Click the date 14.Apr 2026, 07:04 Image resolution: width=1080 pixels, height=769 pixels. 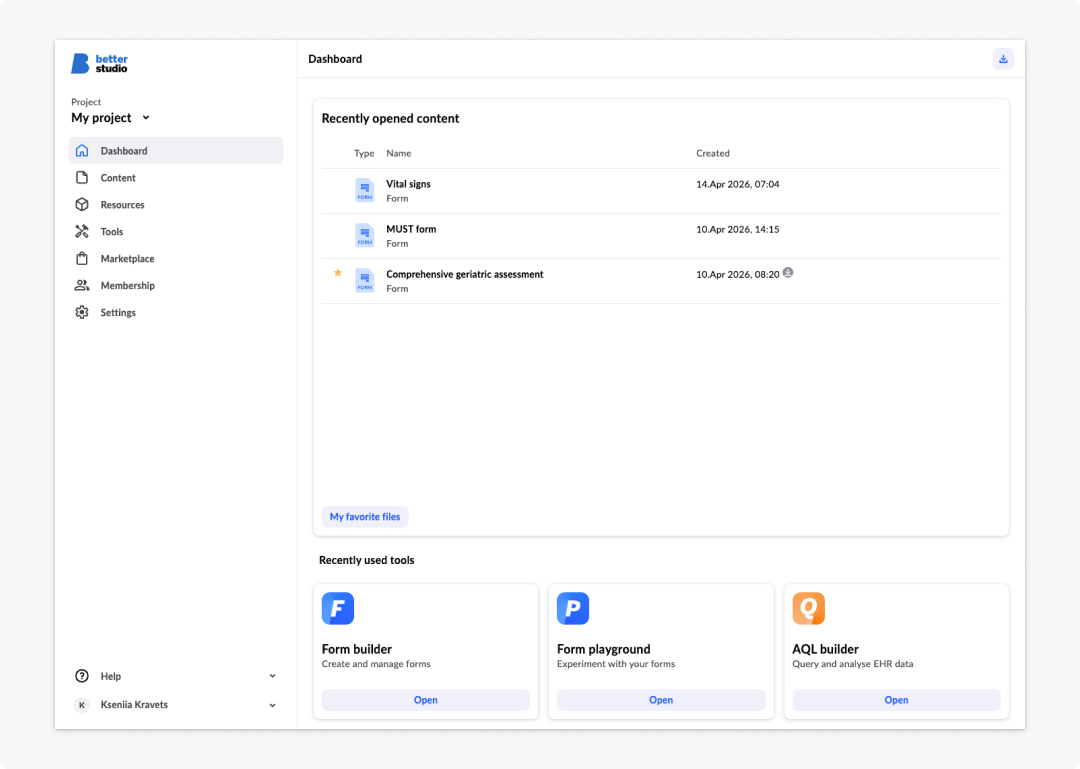click(x=737, y=184)
